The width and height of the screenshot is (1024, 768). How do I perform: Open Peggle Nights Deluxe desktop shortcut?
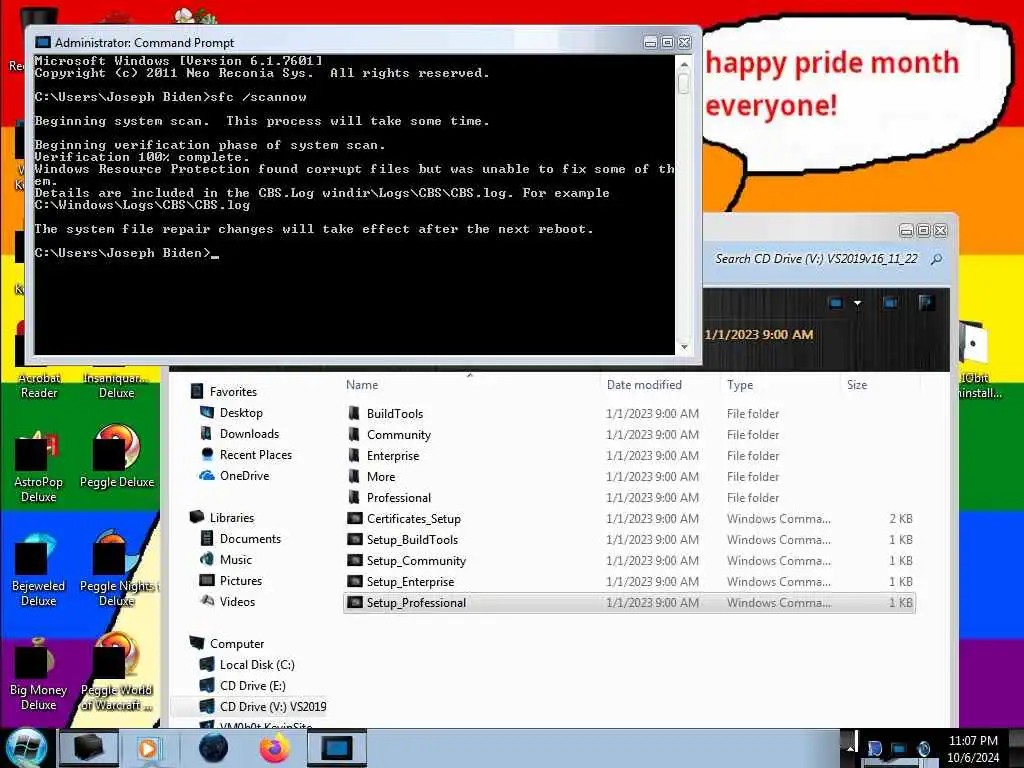[x=118, y=568]
